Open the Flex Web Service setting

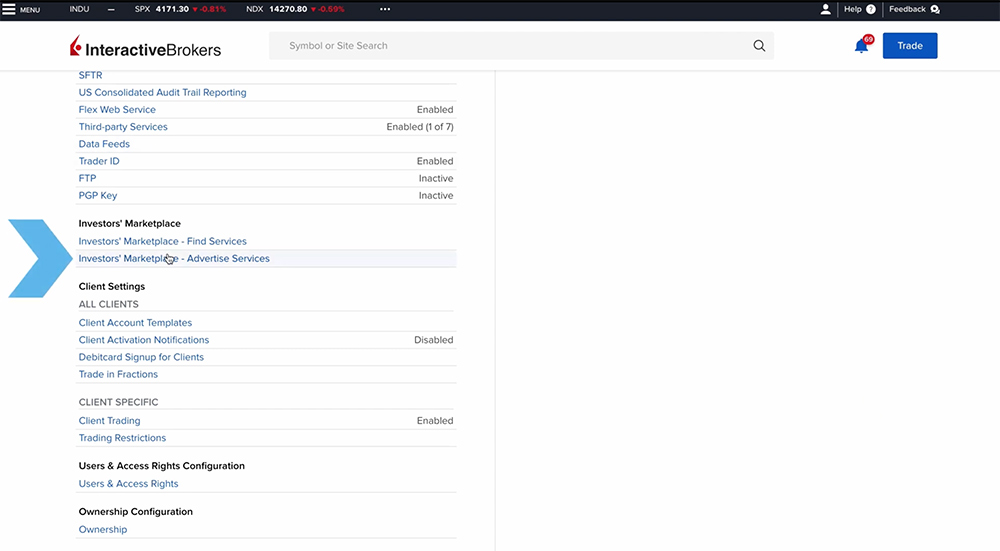tap(117, 110)
